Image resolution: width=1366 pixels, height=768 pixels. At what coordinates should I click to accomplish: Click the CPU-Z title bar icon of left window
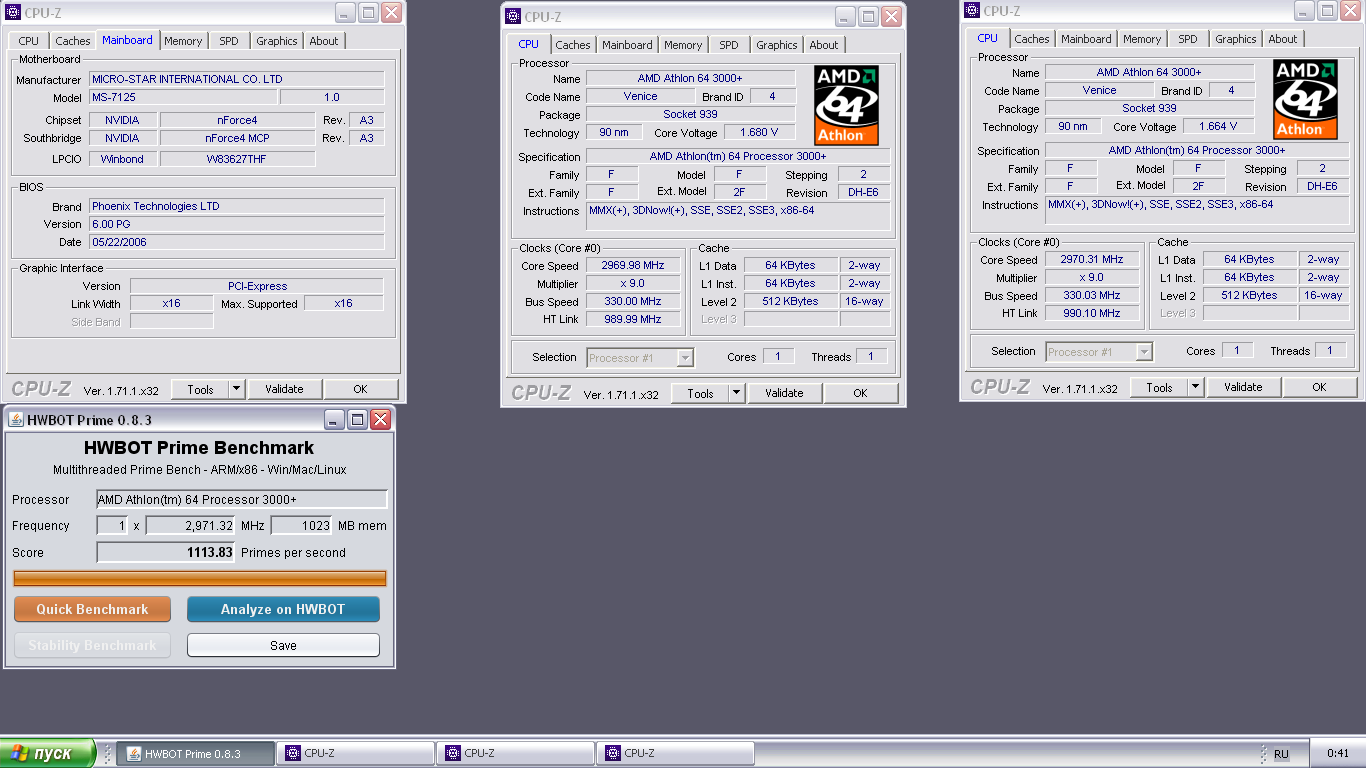(x=14, y=13)
